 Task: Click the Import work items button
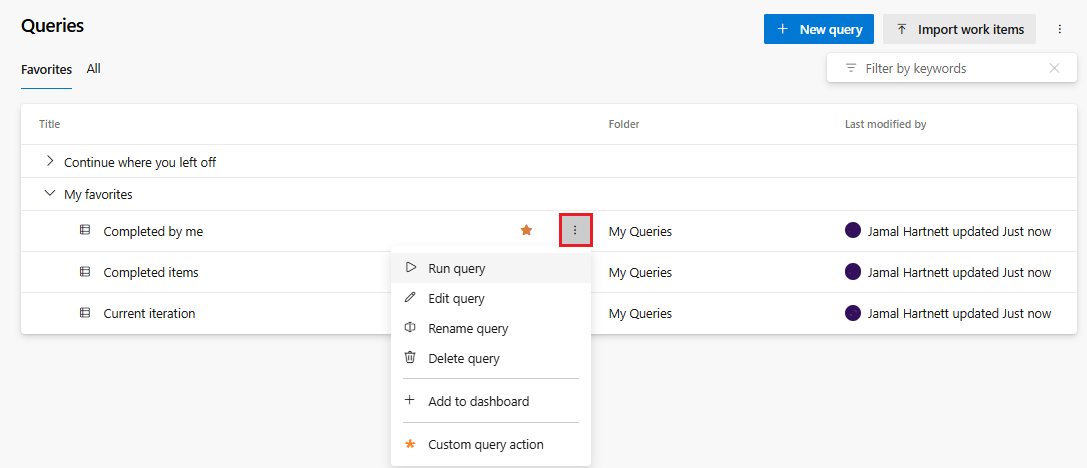click(959, 30)
